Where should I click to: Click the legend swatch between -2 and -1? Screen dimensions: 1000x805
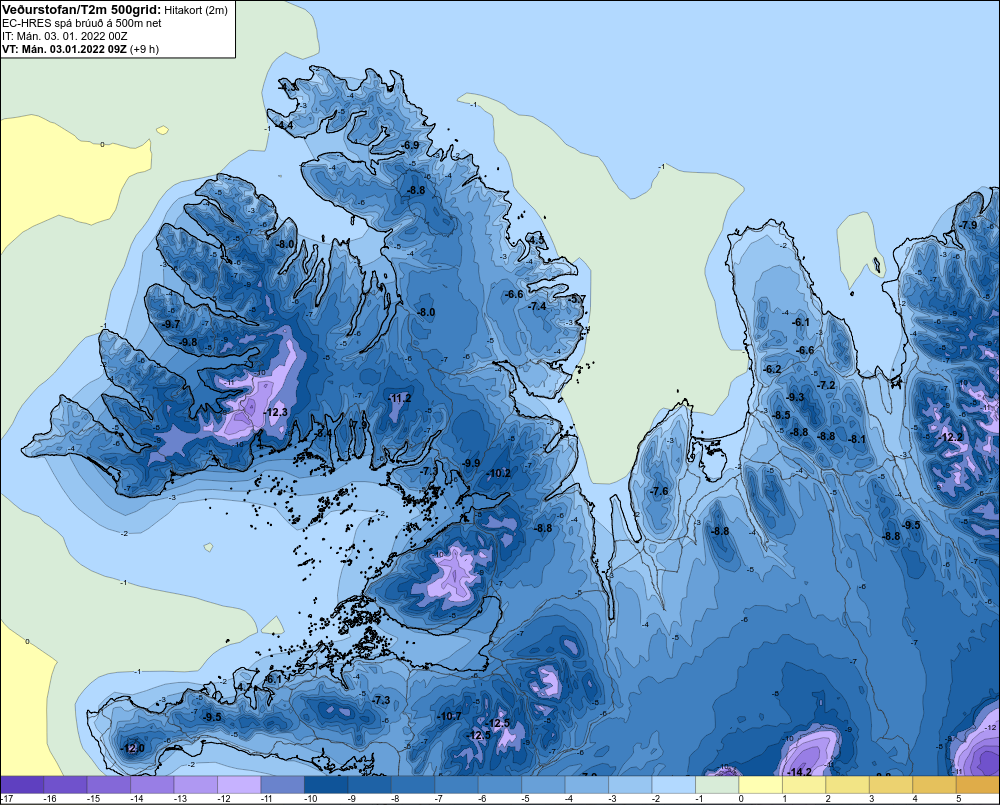(673, 785)
